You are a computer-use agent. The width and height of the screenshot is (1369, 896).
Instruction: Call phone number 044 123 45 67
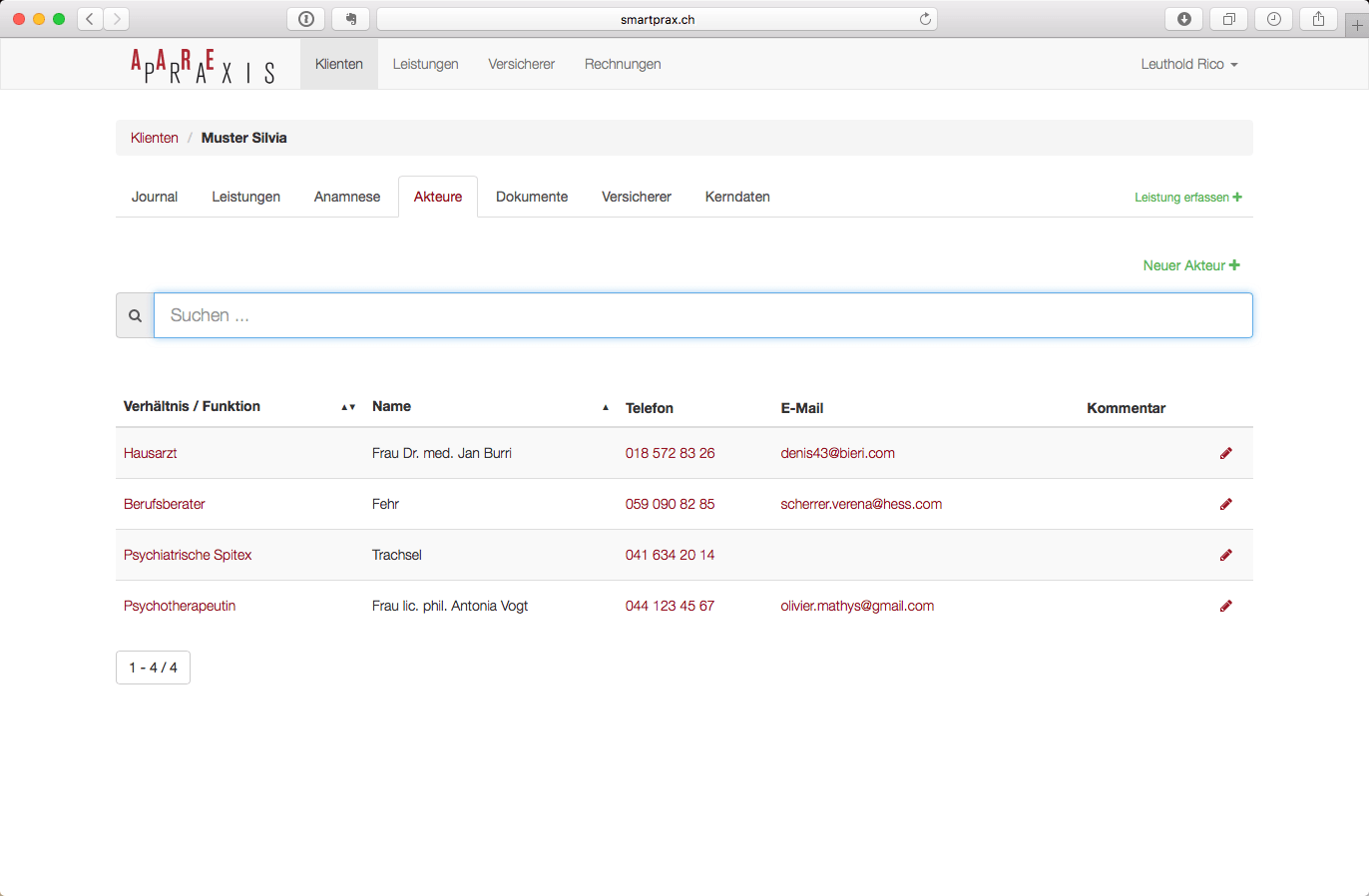(671, 606)
